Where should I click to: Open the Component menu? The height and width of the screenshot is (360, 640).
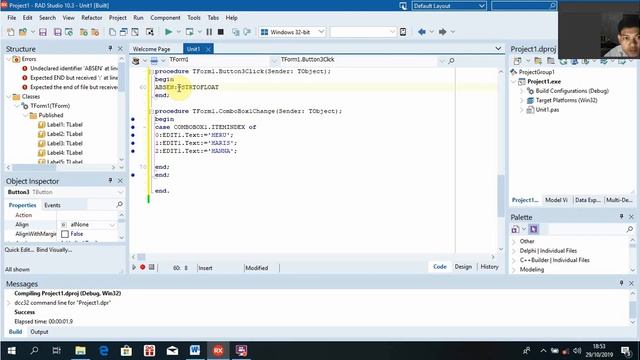(165, 18)
